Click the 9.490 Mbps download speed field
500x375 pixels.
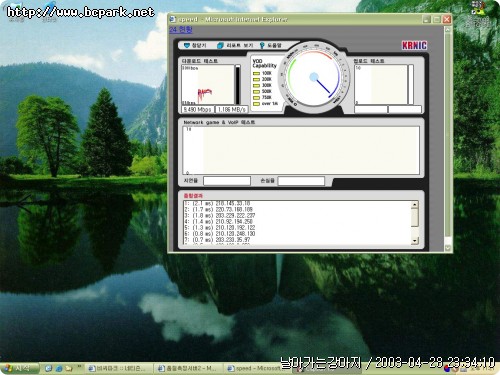[x=198, y=109]
